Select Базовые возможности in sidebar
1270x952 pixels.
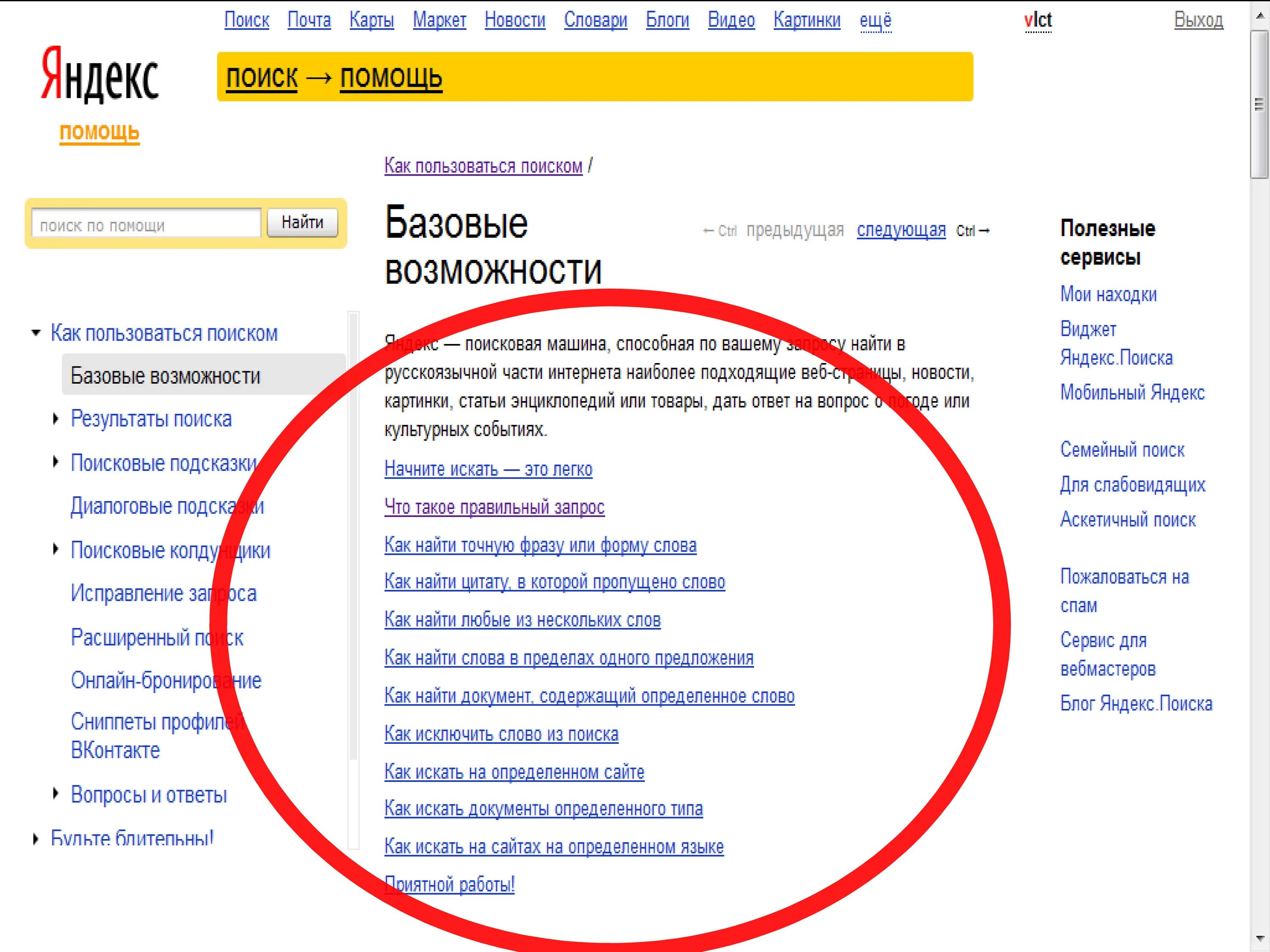(x=204, y=375)
